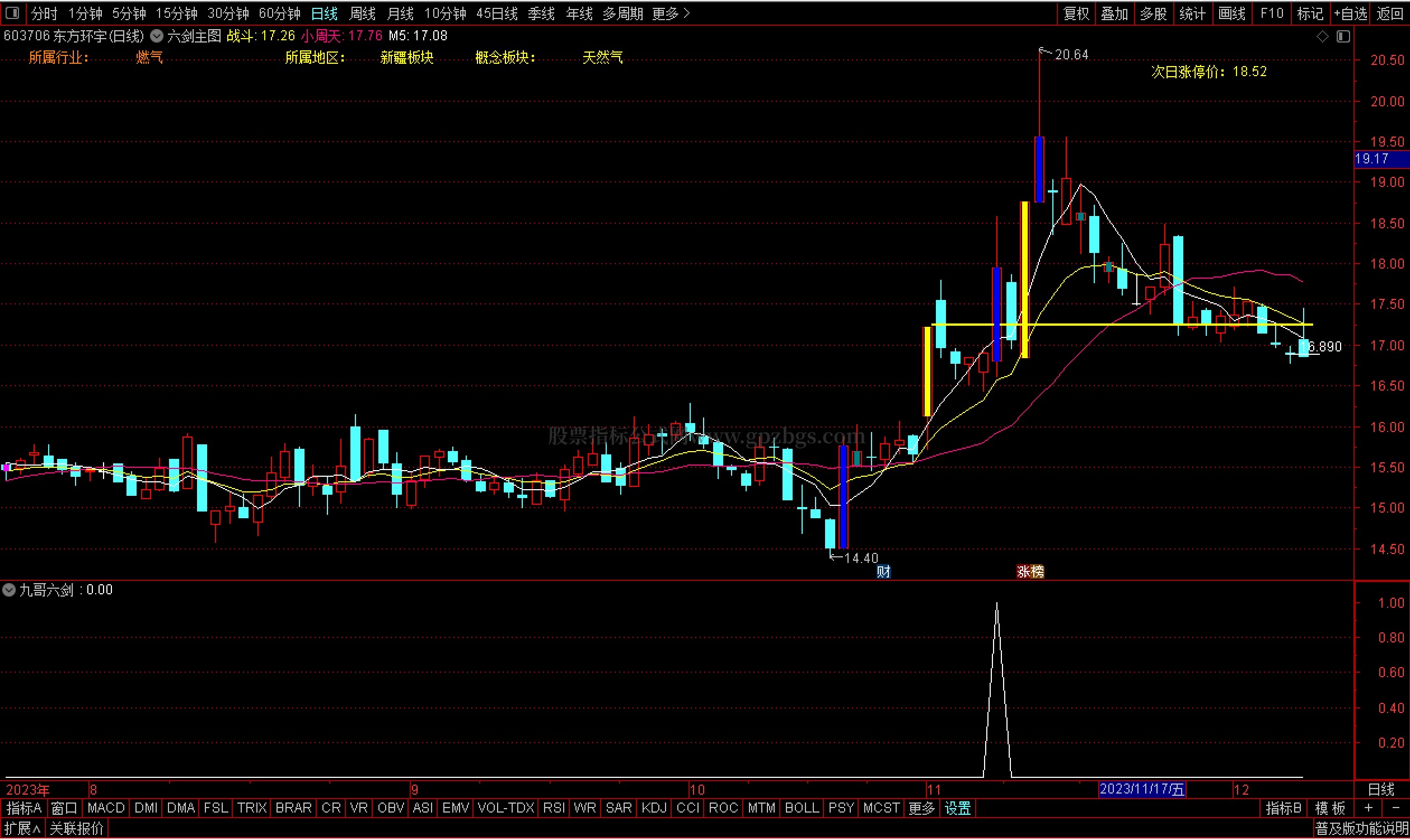1410x840 pixels.
Task: Click the +自选 add-to-watchlist button
Action: click(x=1351, y=13)
